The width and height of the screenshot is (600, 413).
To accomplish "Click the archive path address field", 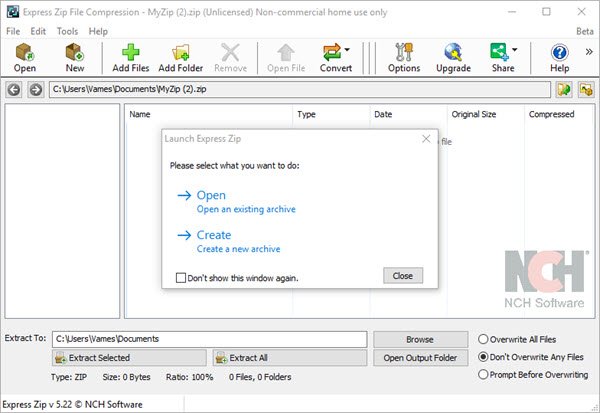I will pos(300,90).
